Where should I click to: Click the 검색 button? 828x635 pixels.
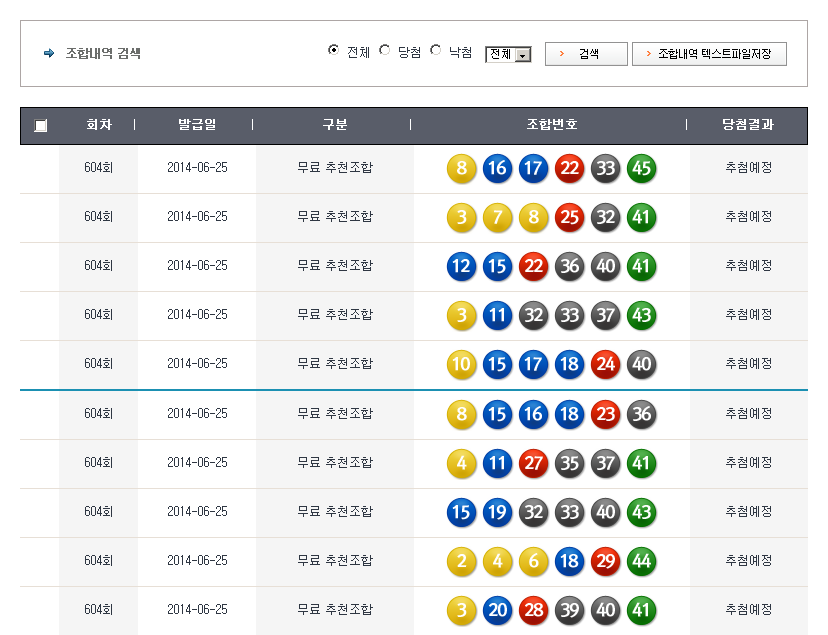point(586,54)
